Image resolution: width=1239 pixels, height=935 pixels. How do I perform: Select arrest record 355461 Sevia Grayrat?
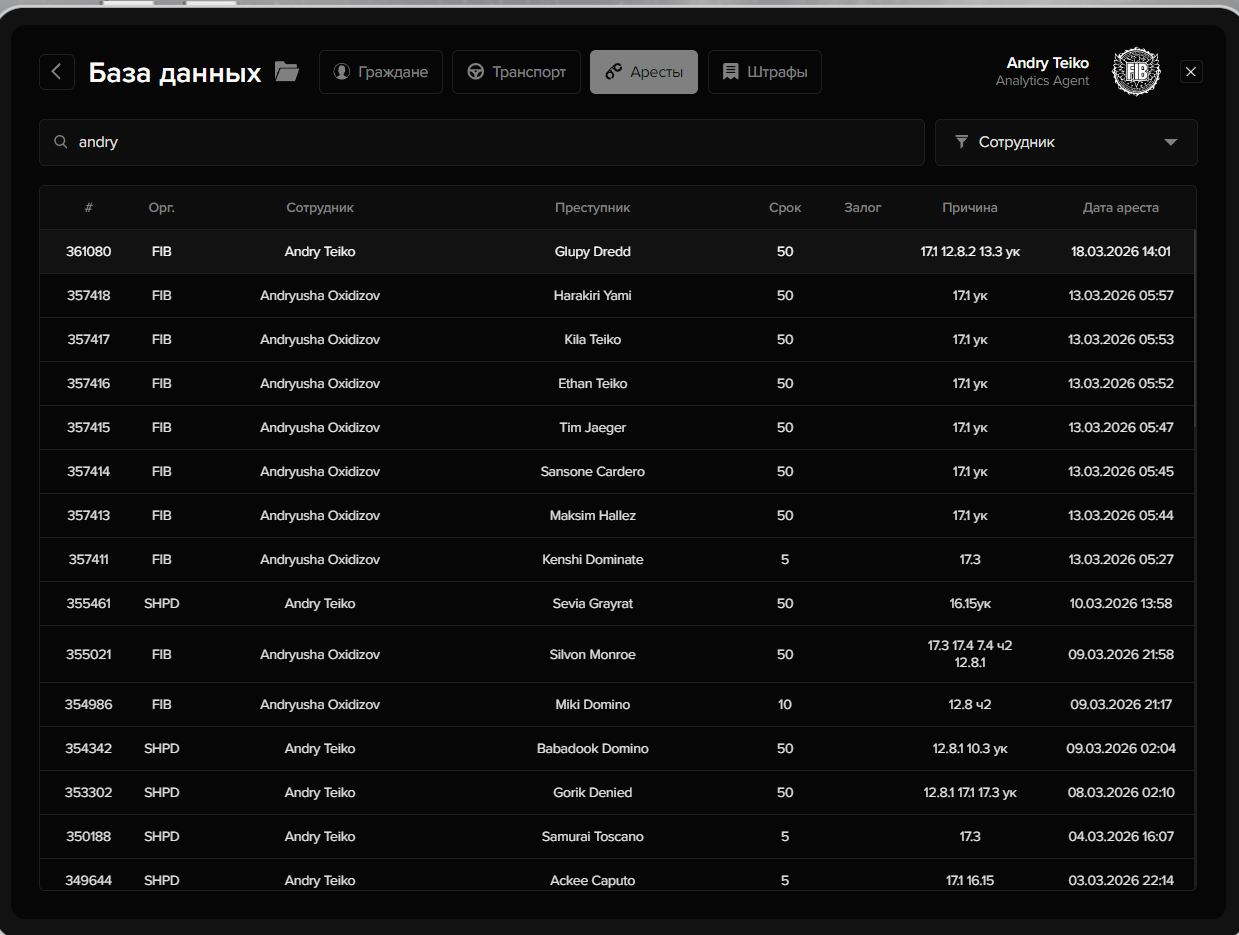592,604
